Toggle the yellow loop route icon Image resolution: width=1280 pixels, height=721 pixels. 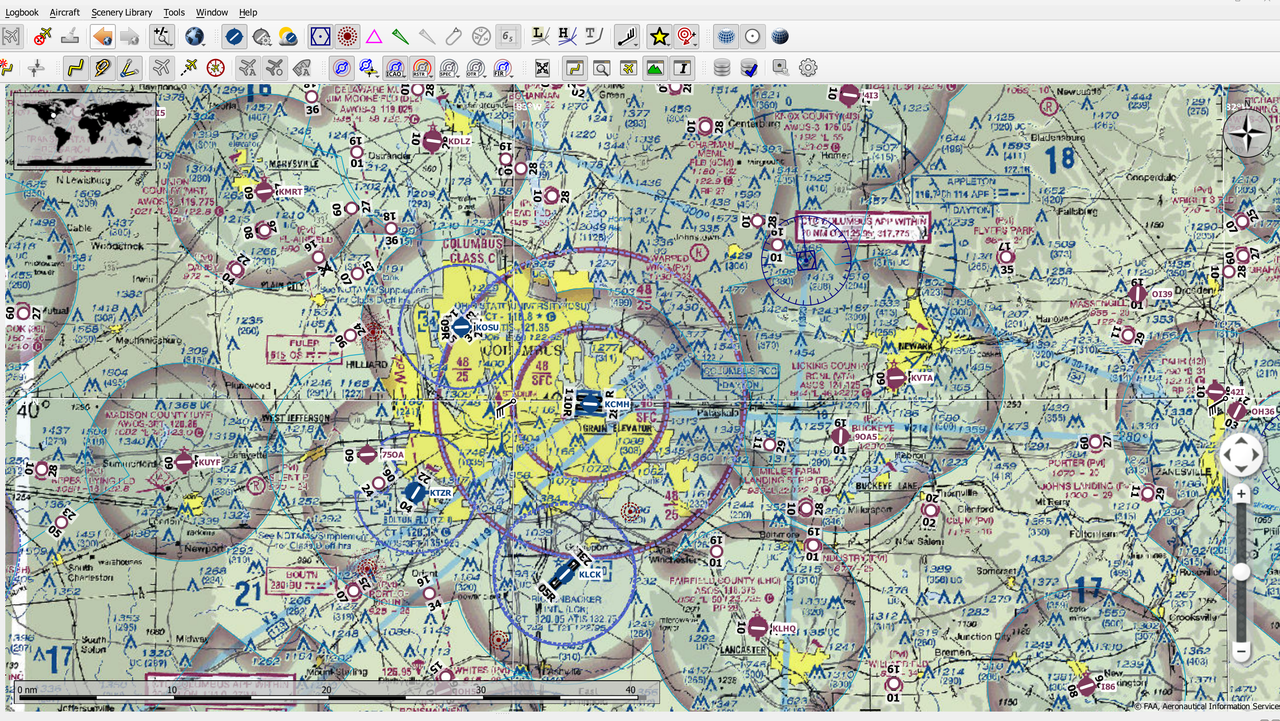[101, 68]
